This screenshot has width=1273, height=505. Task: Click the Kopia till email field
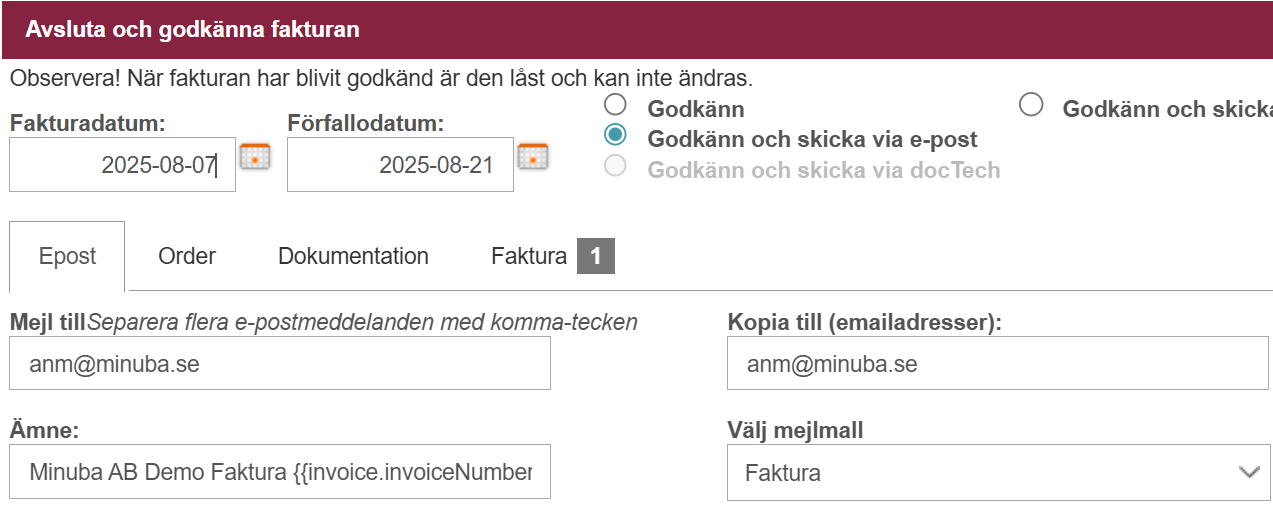999,363
